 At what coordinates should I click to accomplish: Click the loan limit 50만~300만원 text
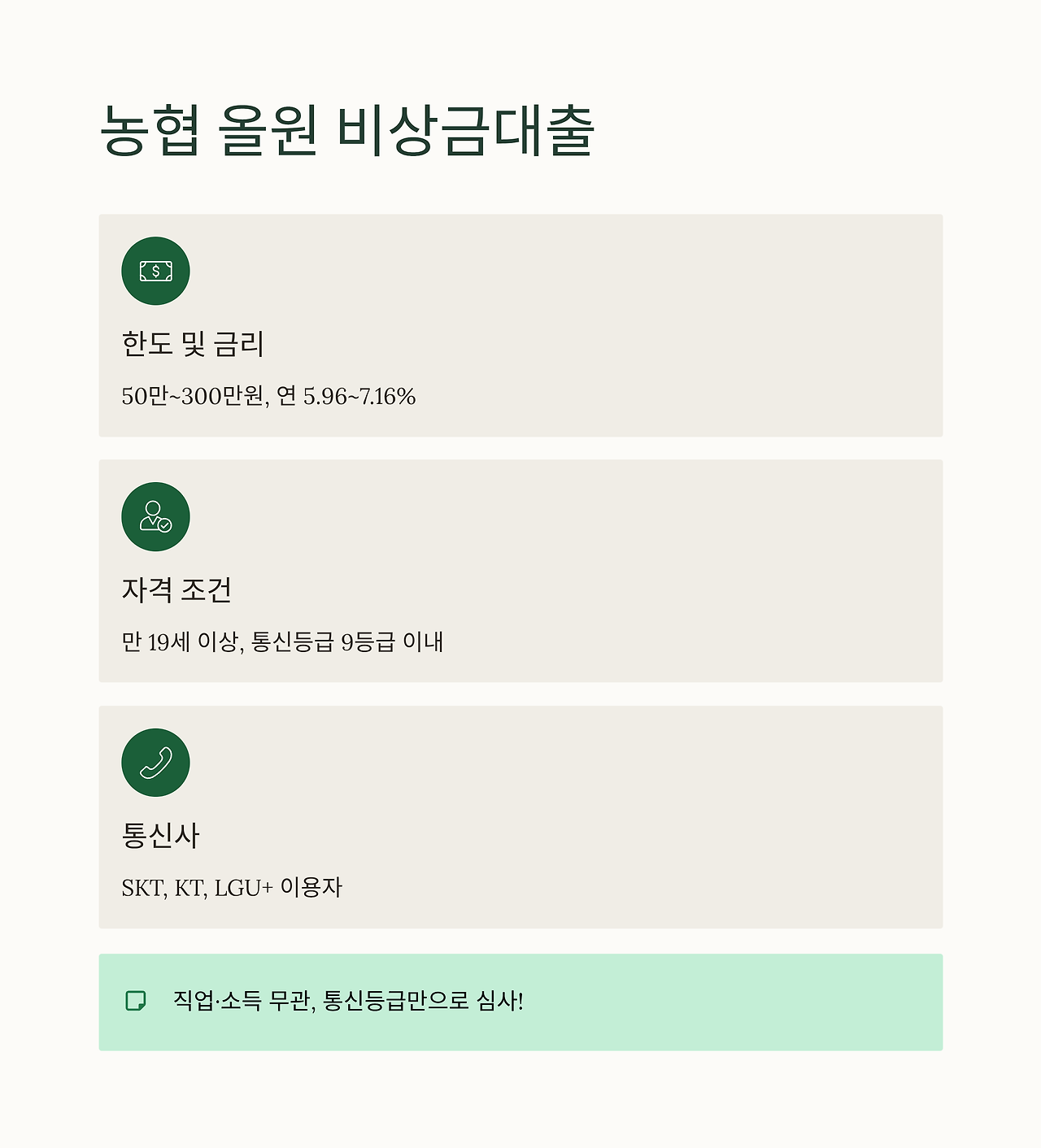(194, 397)
